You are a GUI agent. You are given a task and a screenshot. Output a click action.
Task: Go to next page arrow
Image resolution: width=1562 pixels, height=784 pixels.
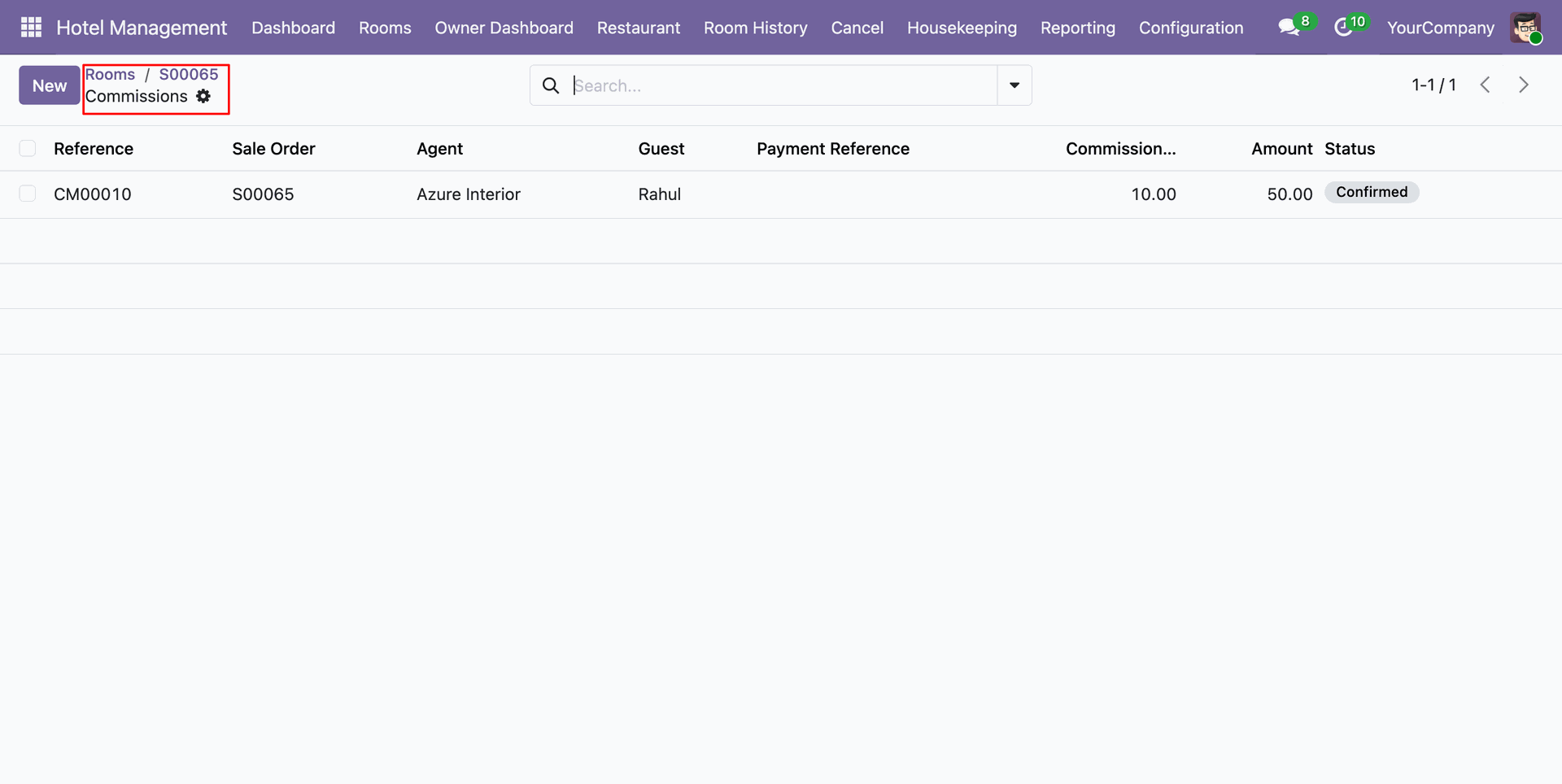click(1524, 85)
